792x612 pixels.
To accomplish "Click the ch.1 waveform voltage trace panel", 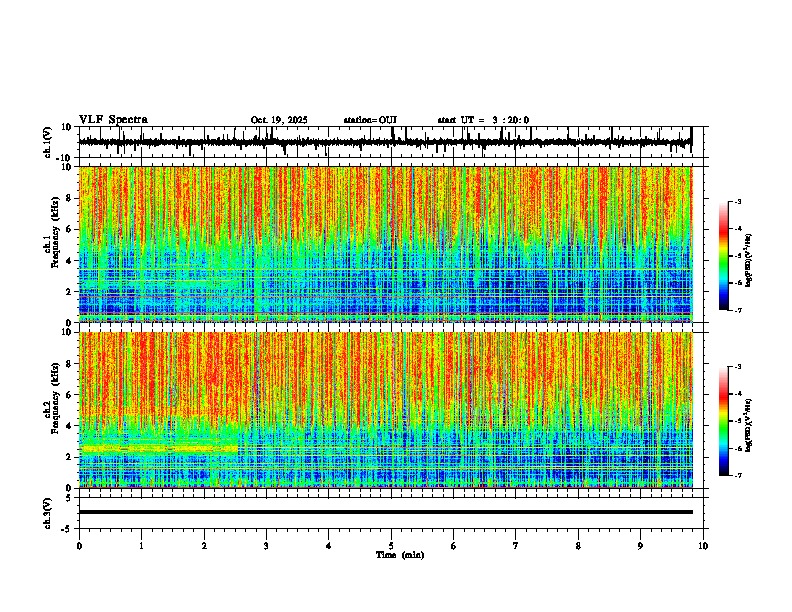I will click(391, 142).
